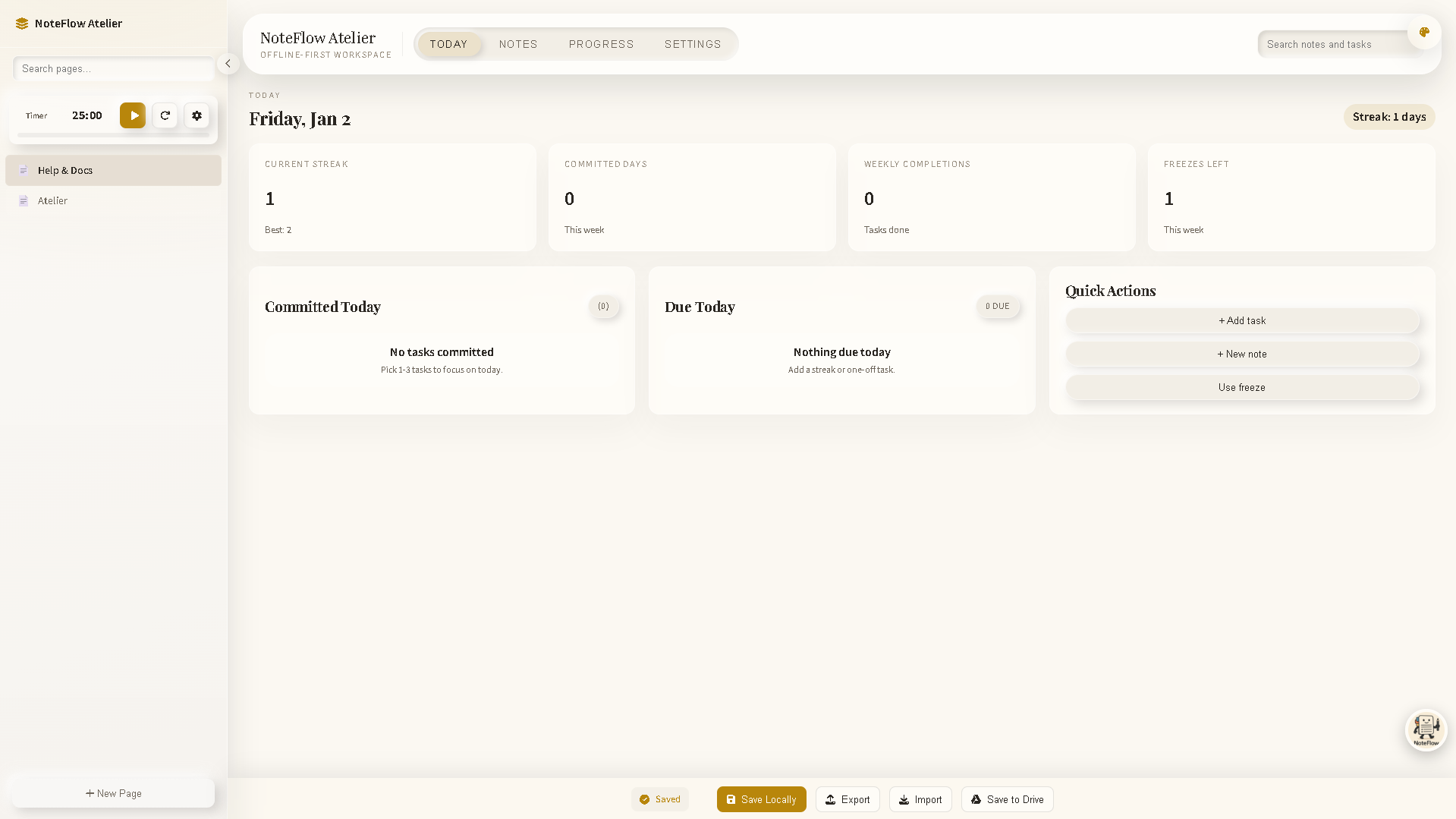Use a streak freeze via Use freeze
Image resolution: width=1456 pixels, height=819 pixels.
point(1241,387)
